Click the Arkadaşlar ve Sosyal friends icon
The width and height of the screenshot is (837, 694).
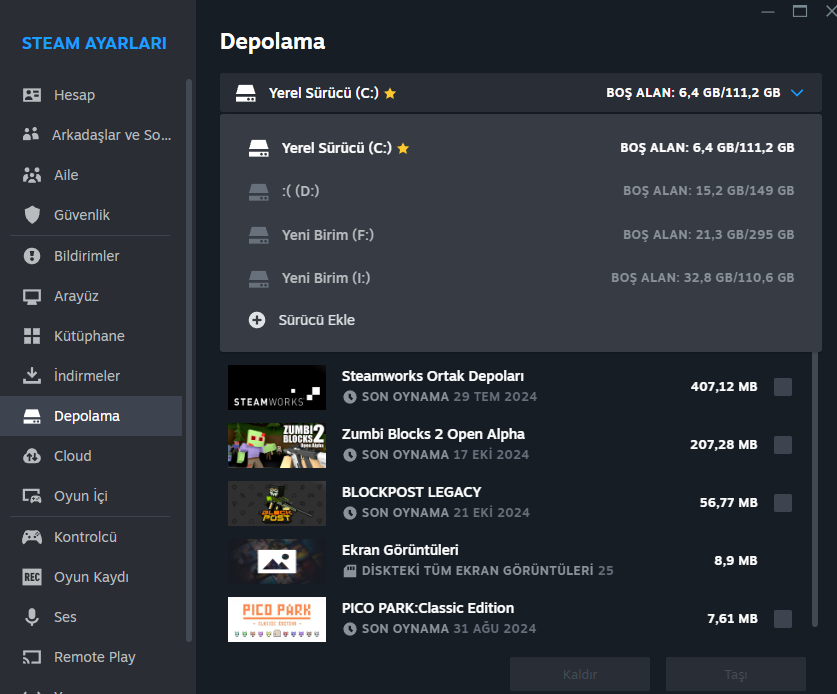31,134
